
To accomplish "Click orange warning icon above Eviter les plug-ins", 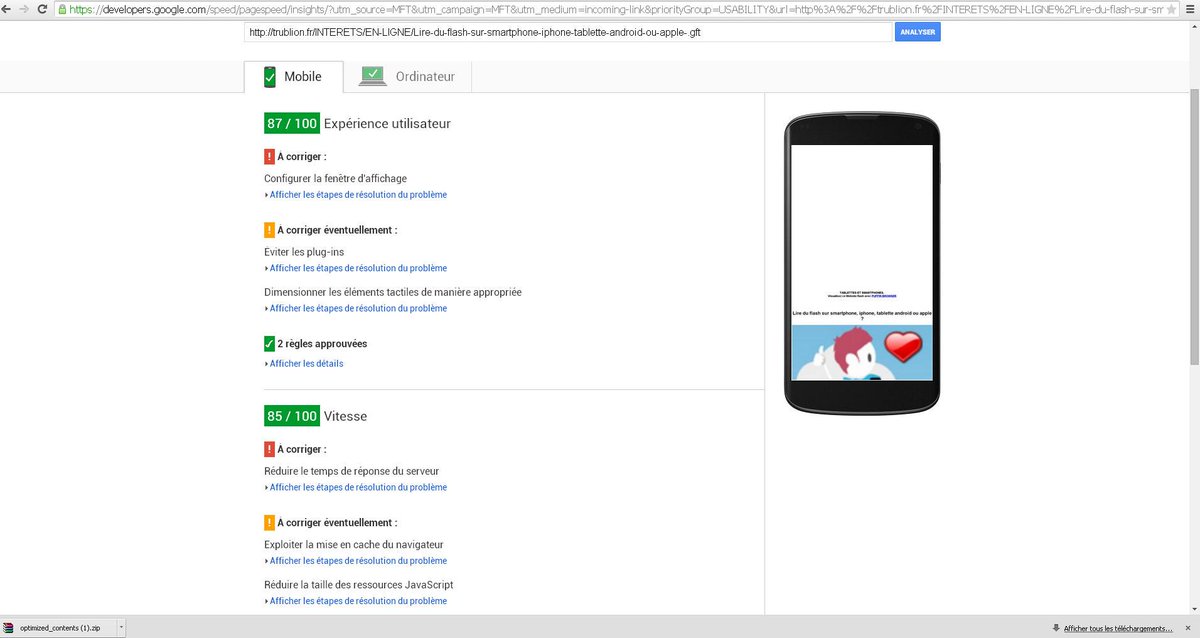I will point(269,230).
